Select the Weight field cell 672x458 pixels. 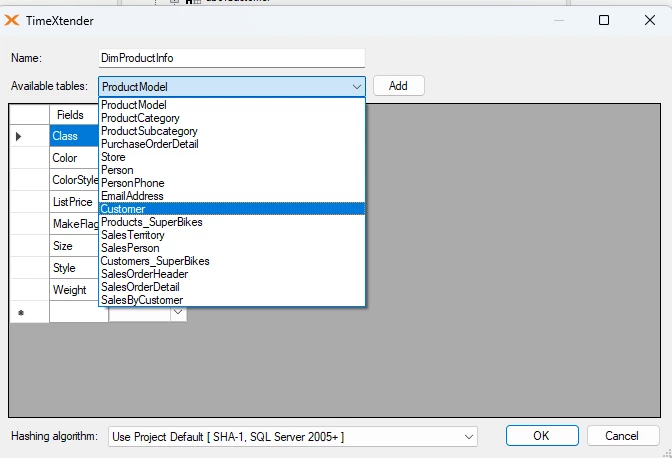pyautogui.click(x=74, y=290)
